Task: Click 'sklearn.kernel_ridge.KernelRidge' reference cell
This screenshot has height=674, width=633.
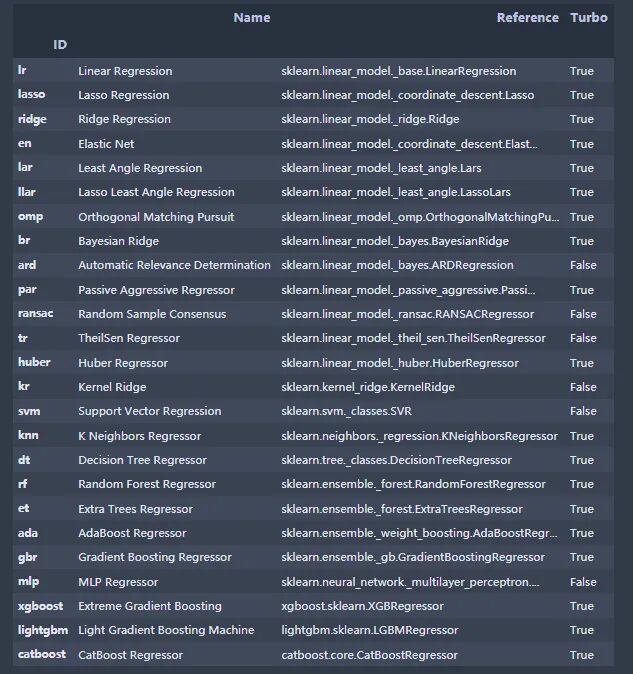Action: click(x=368, y=387)
